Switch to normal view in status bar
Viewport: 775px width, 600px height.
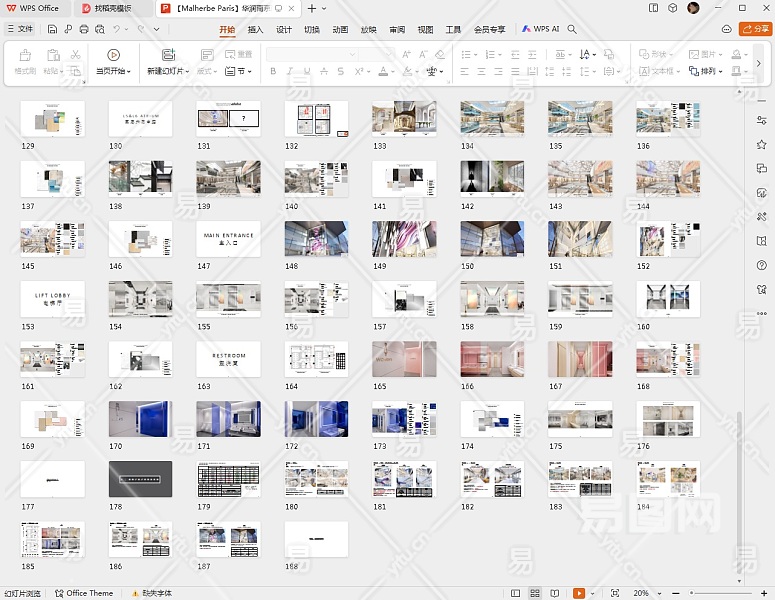point(515,593)
